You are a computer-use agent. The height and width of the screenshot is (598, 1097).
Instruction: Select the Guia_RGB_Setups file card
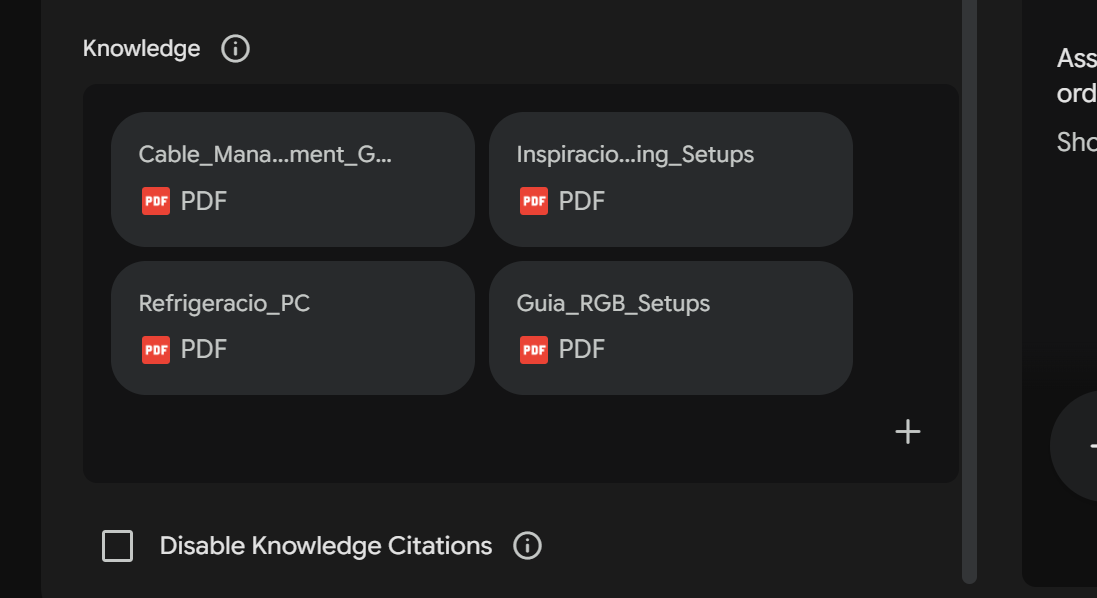[671, 328]
